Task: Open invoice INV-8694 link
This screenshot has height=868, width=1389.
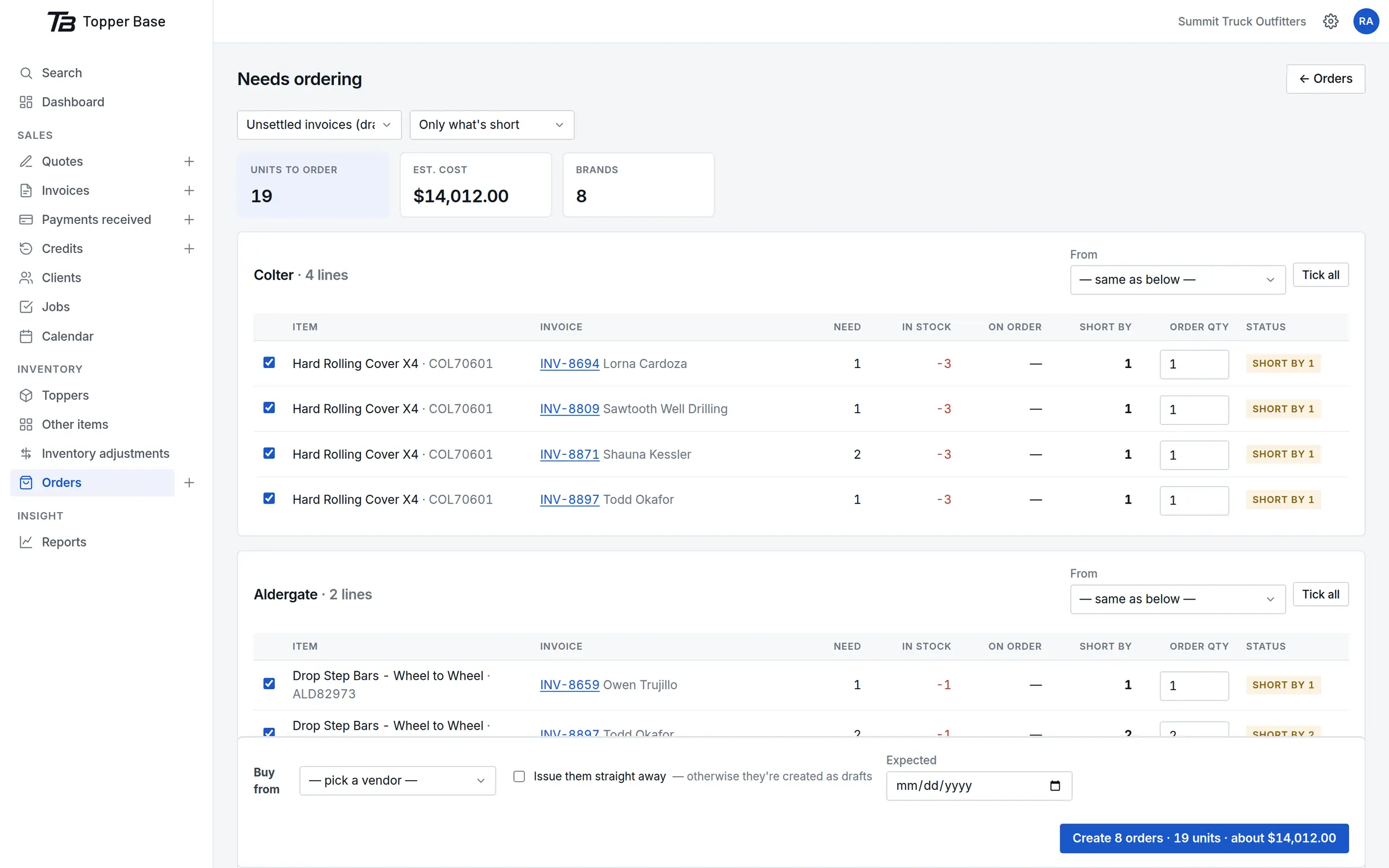Action: click(569, 363)
